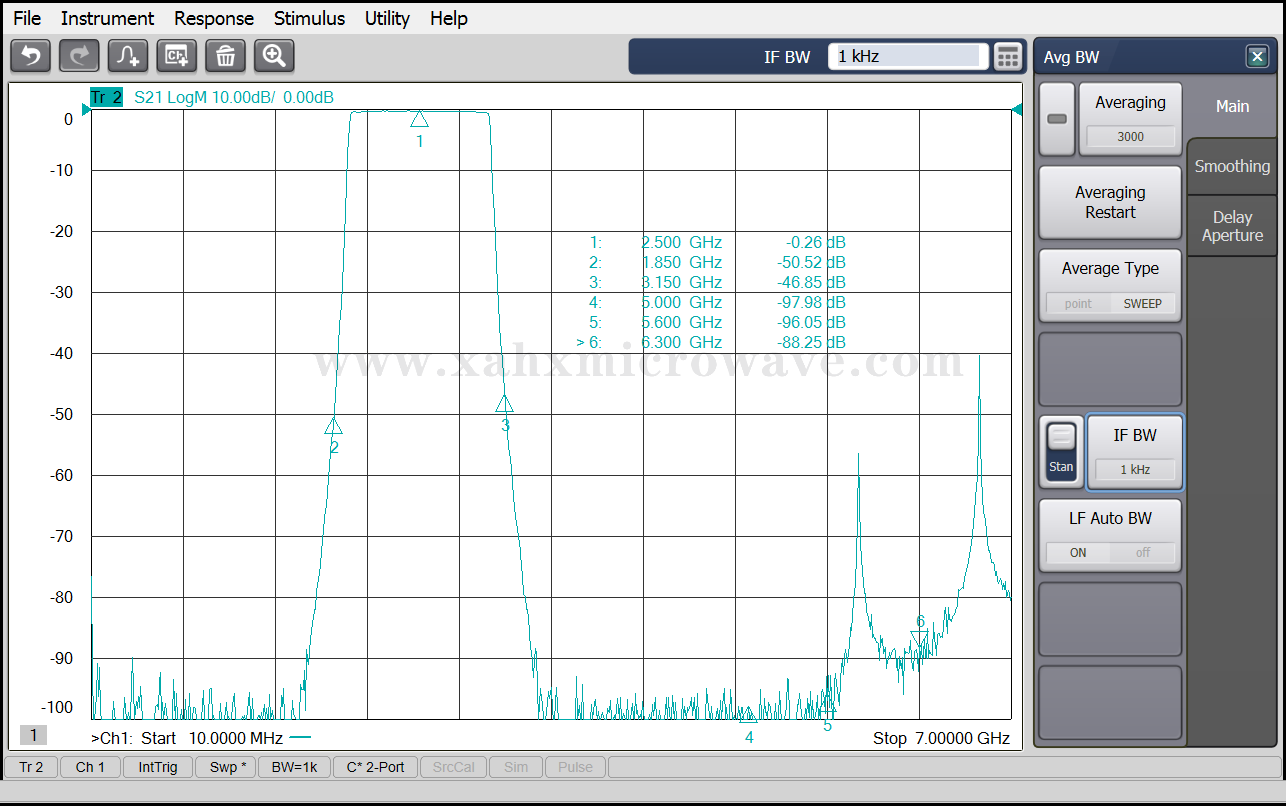Click the Start 10.0000 MHz label
1286x806 pixels.
212,738
